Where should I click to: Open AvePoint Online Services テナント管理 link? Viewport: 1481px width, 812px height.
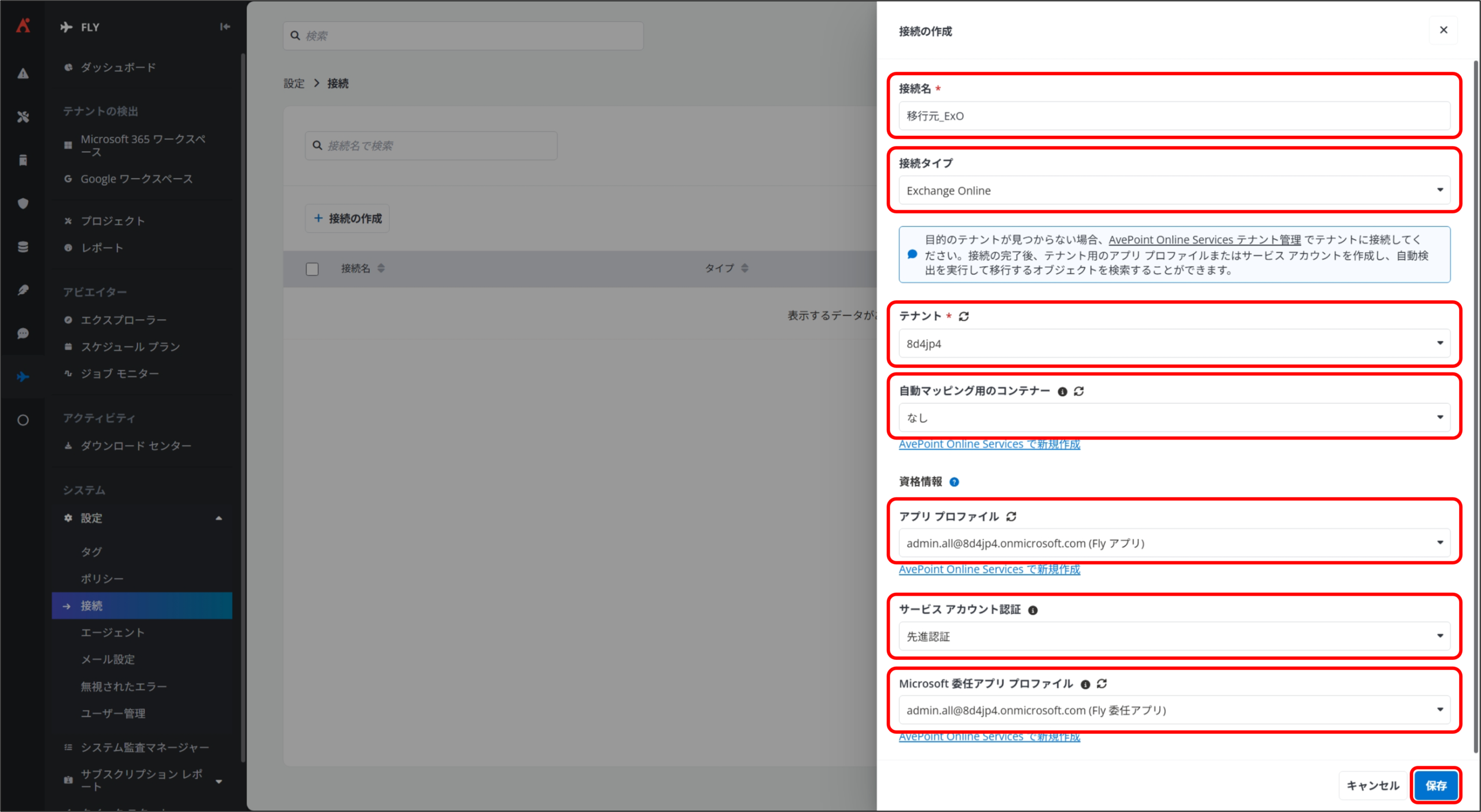(1204, 239)
